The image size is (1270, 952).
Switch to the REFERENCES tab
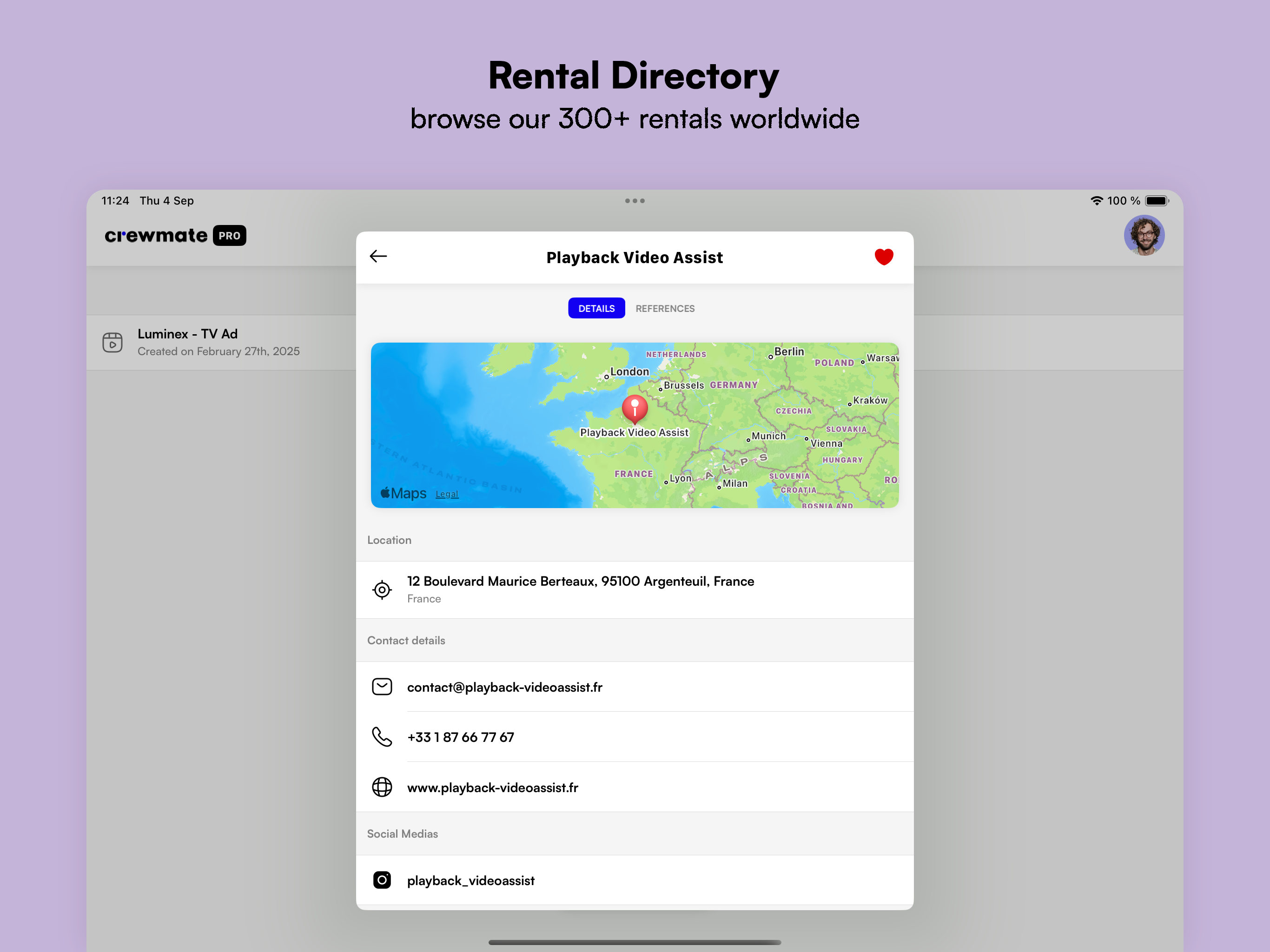(665, 308)
